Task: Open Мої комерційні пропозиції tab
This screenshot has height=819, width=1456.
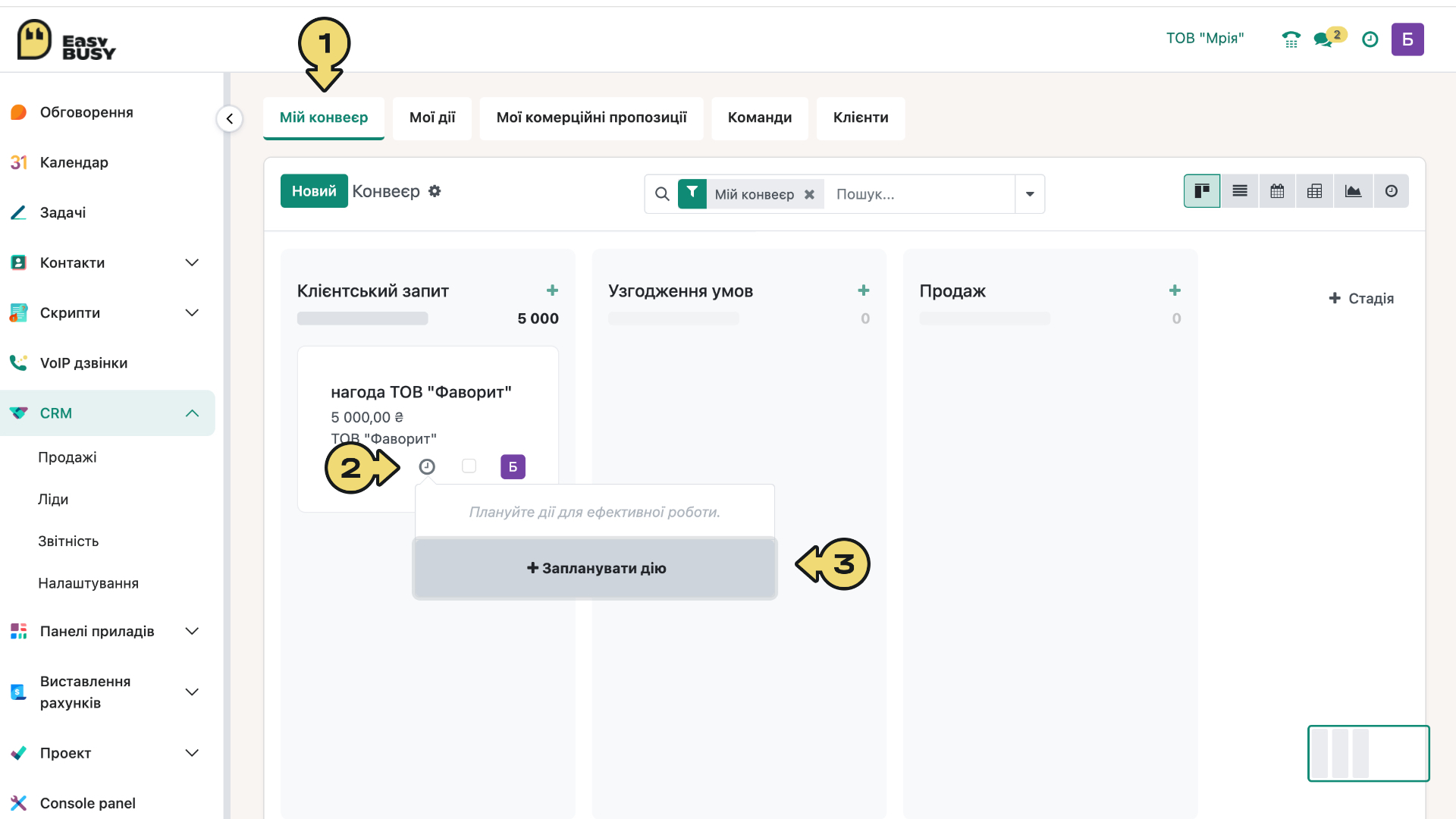Action: [x=591, y=118]
